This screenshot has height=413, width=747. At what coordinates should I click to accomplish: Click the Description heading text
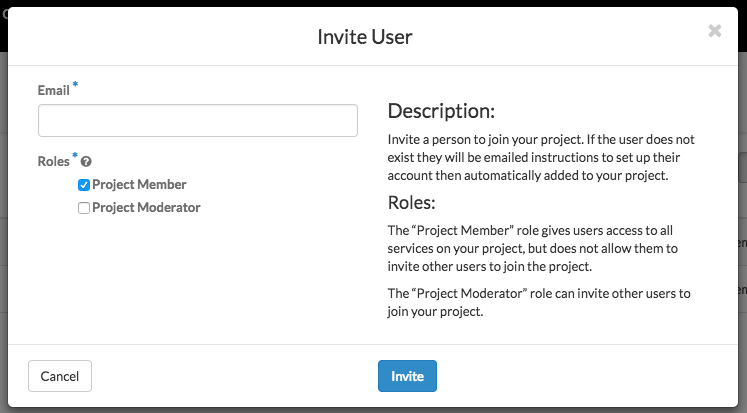pyautogui.click(x=441, y=111)
